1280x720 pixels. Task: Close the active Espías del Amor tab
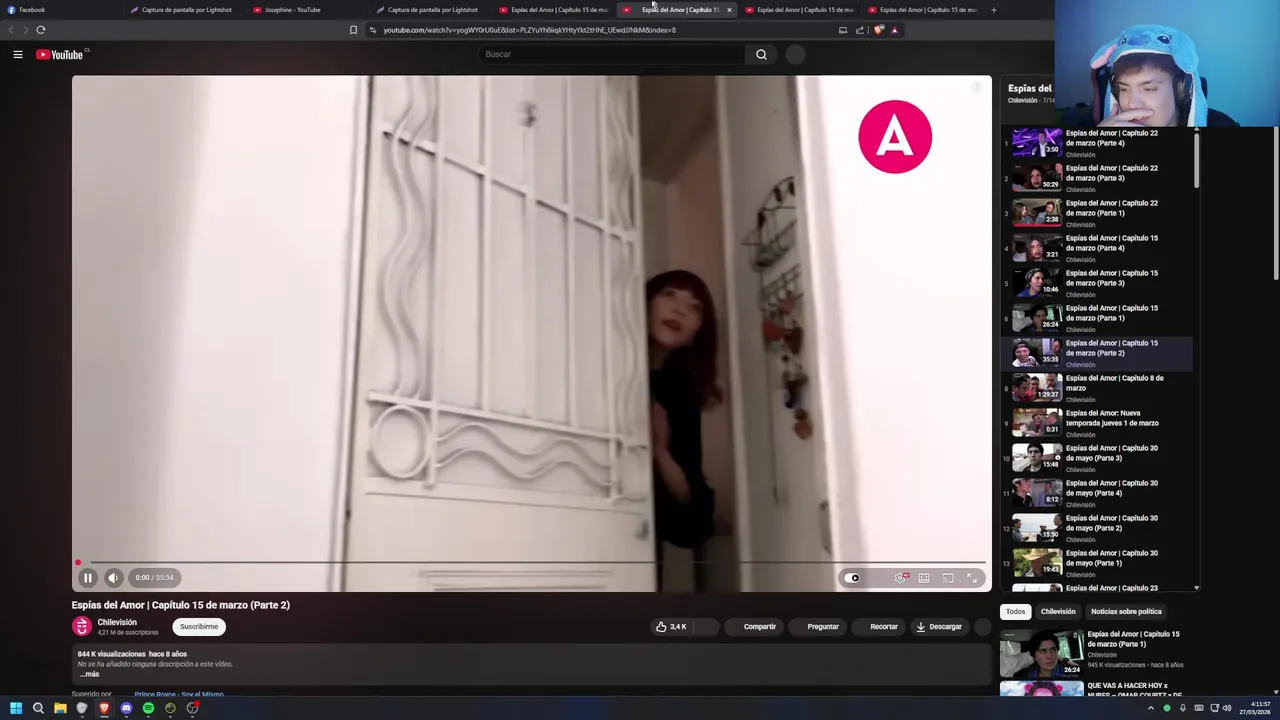[729, 10]
